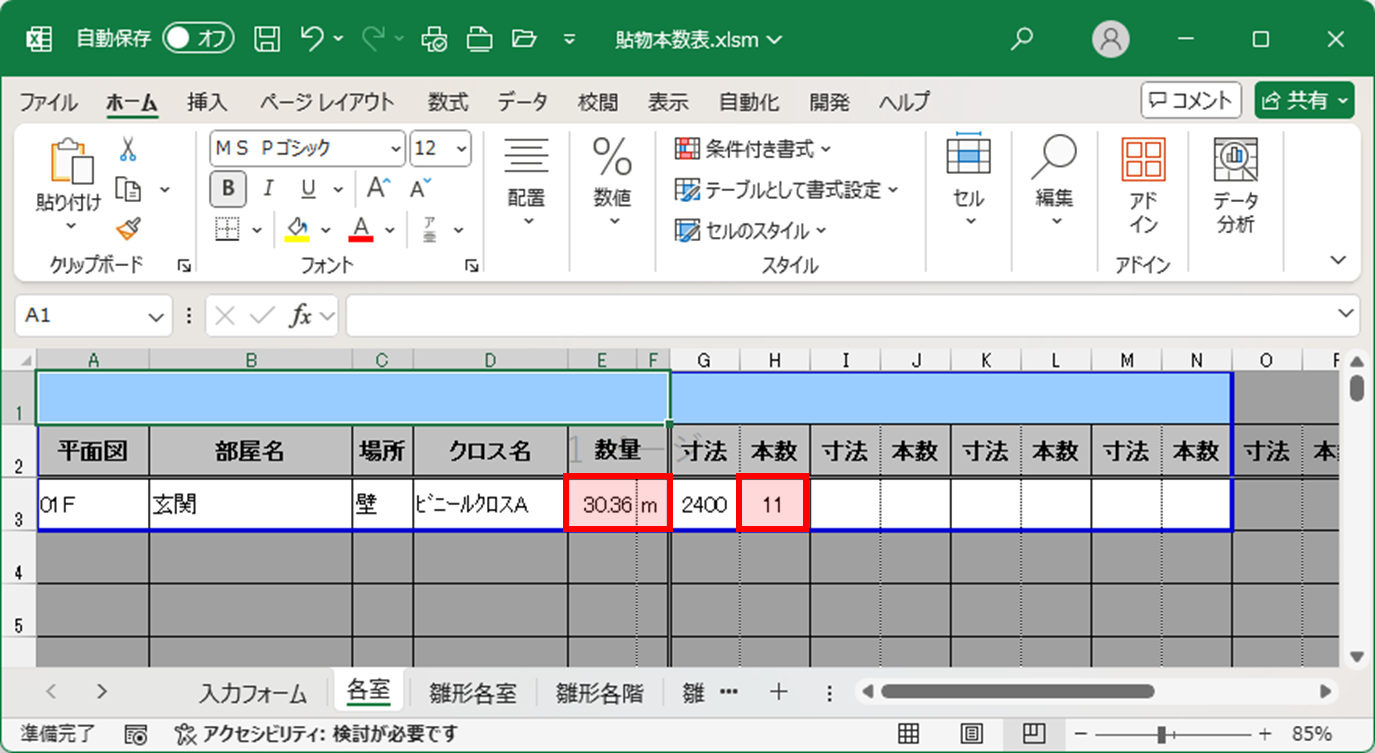Open the Data (データ) ribbon tab

tap(522, 102)
